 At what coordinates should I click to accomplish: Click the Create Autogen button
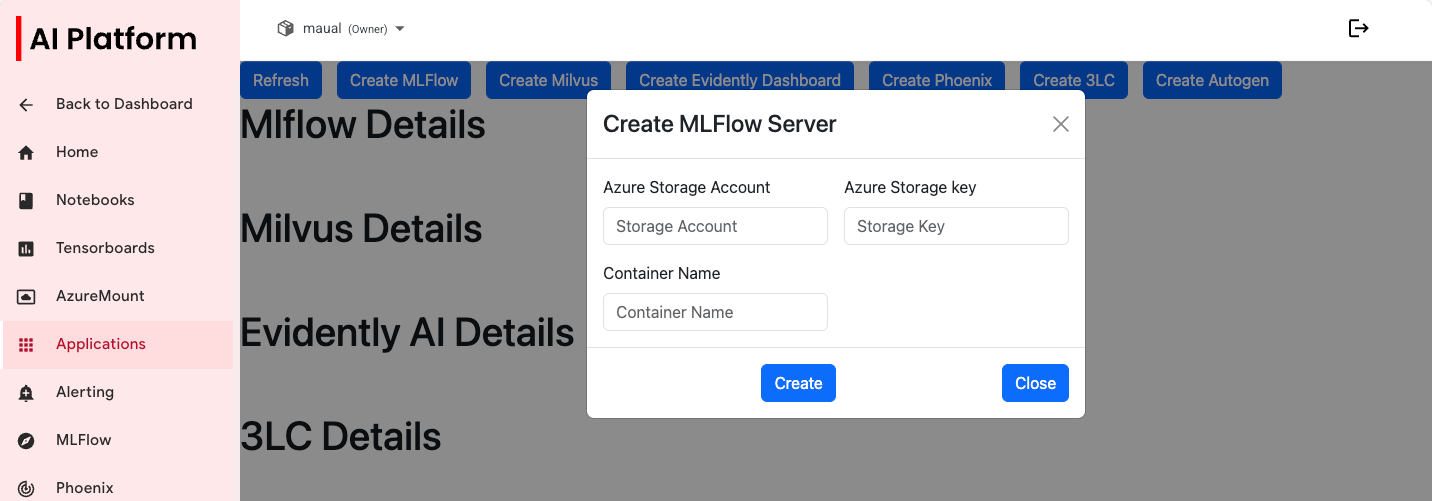1212,80
